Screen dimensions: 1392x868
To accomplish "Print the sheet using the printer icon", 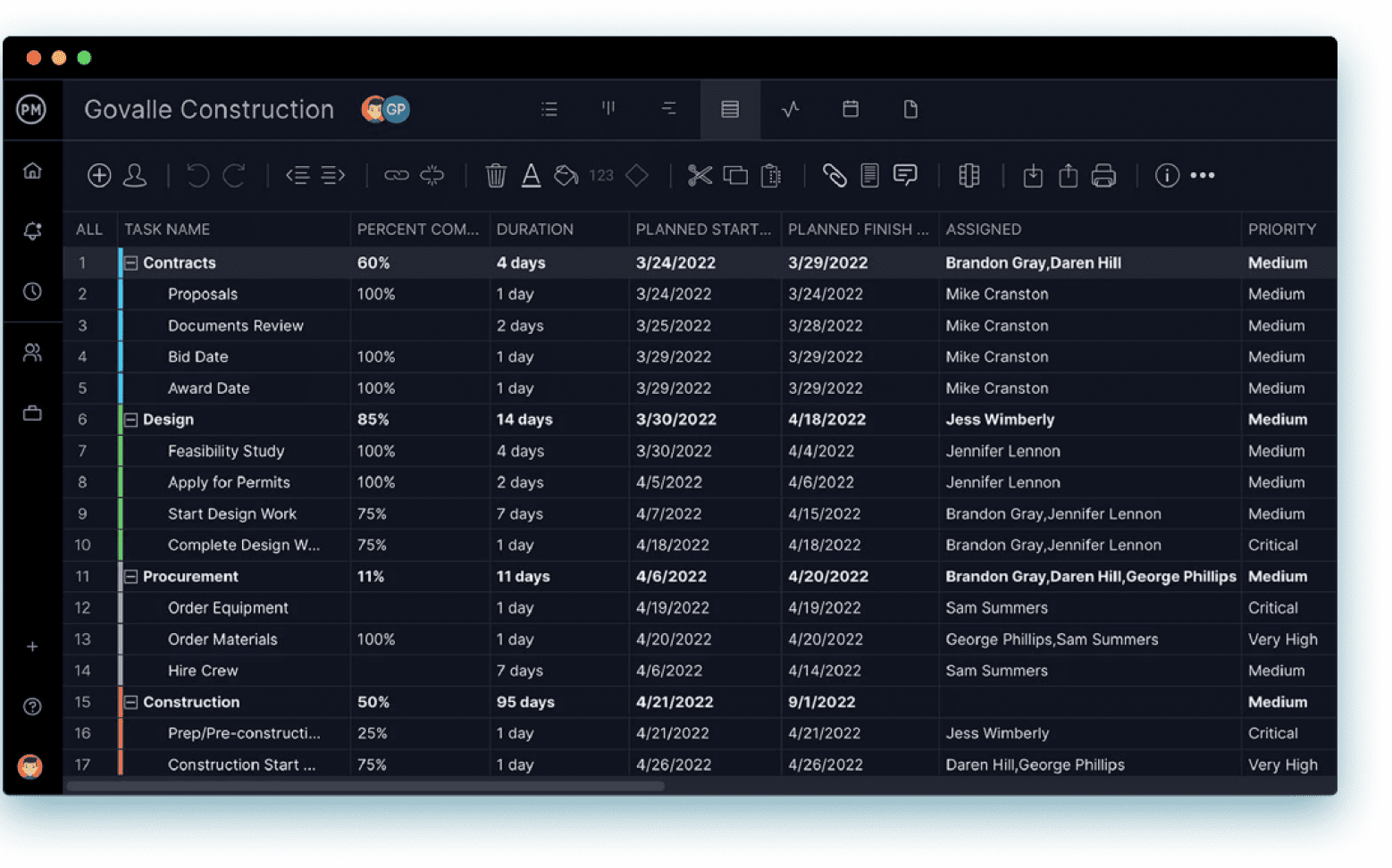I will (x=1103, y=176).
